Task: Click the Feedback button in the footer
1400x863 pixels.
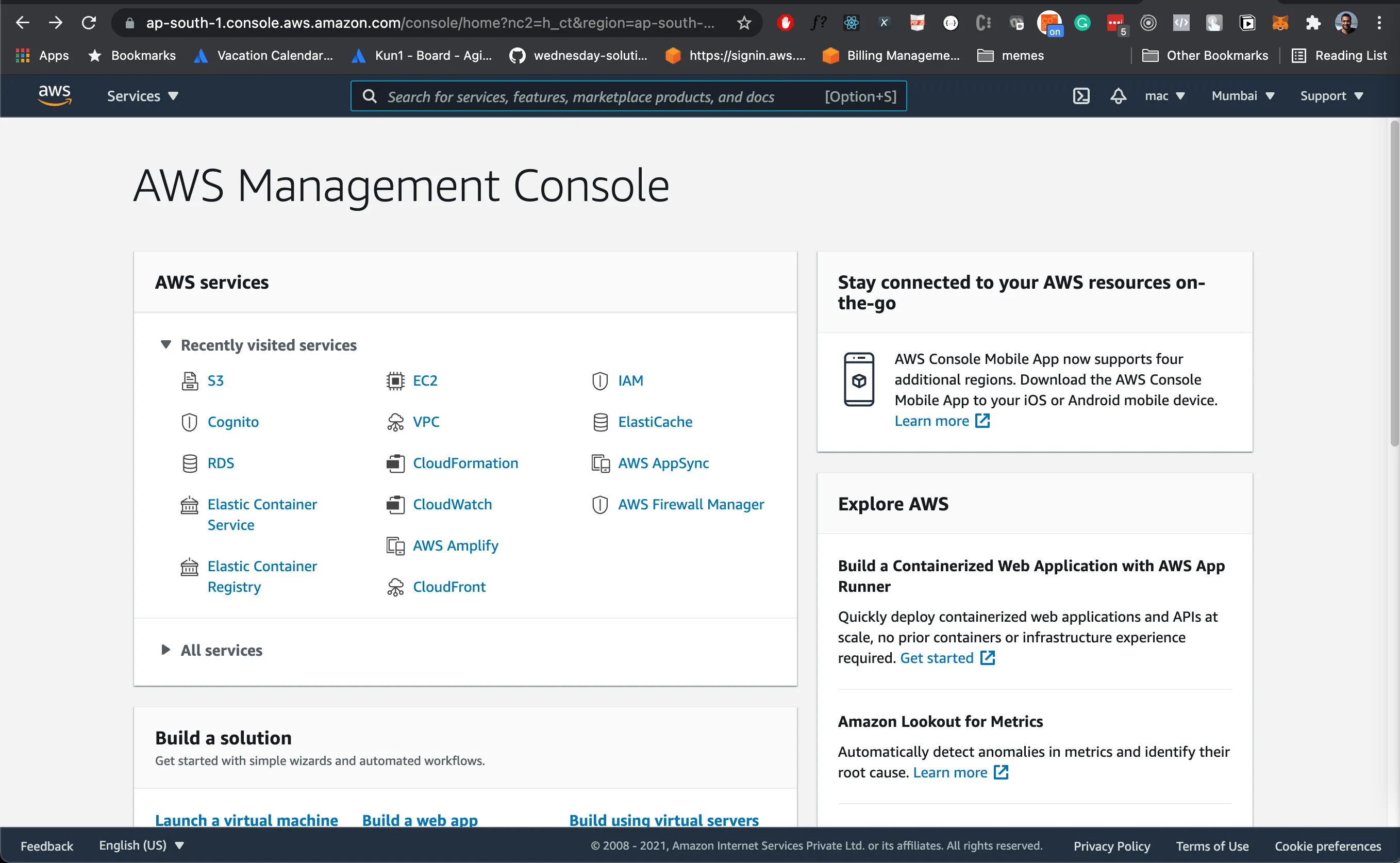Action: pyautogui.click(x=47, y=845)
